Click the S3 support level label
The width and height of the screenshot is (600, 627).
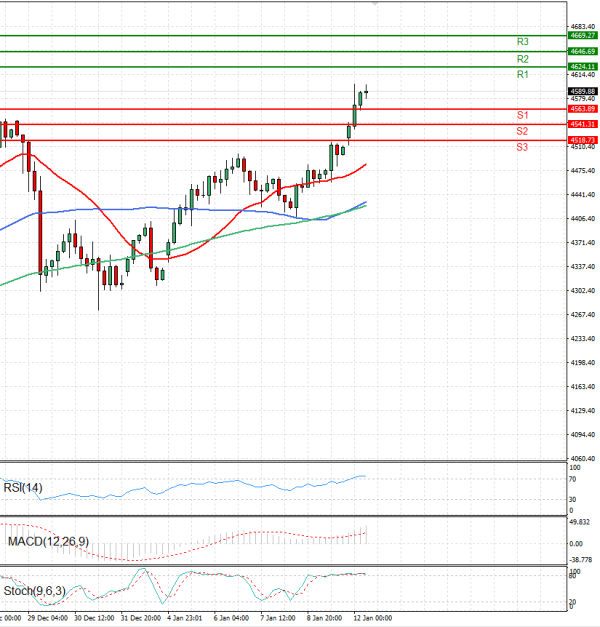pos(522,147)
